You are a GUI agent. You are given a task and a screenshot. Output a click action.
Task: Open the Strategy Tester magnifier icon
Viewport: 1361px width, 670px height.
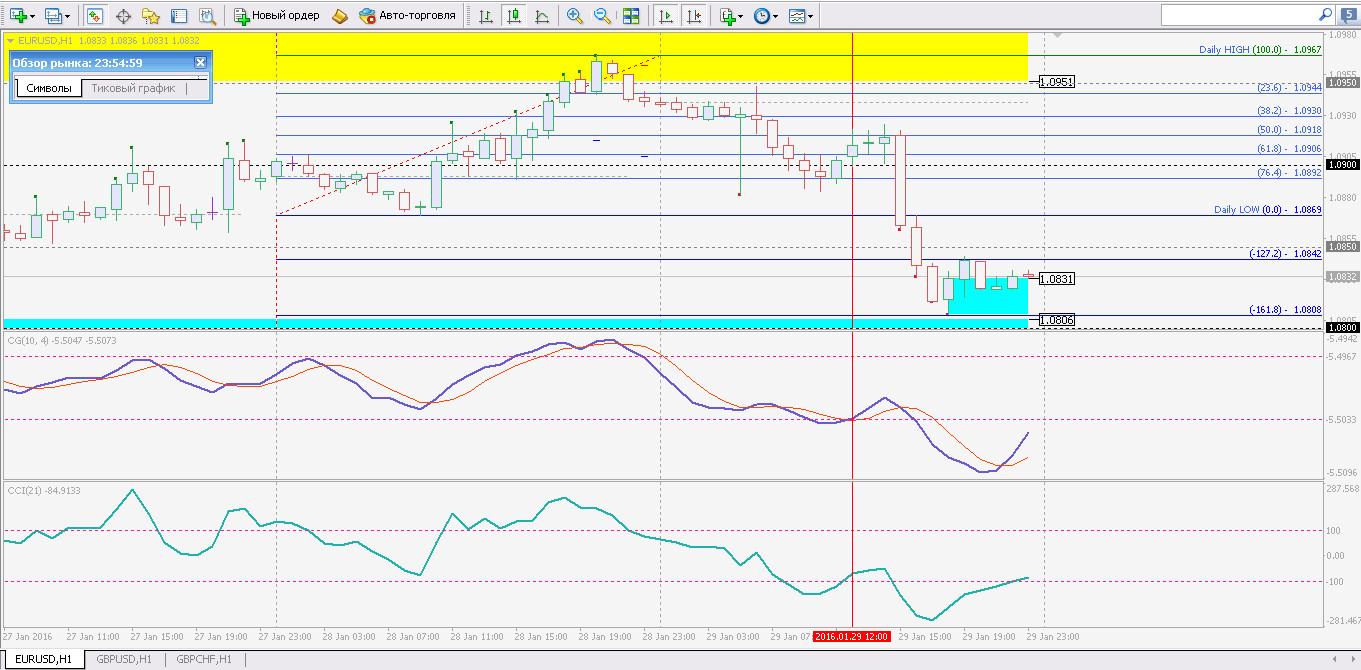(x=207, y=16)
